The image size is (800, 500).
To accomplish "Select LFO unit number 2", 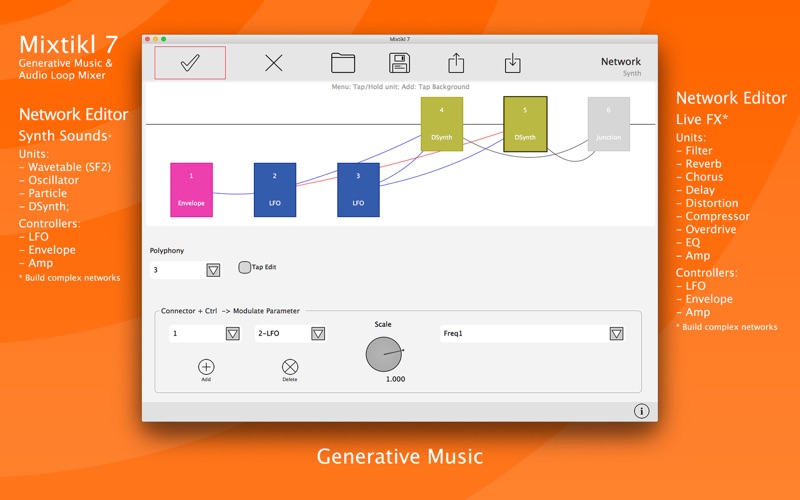I will pyautogui.click(x=275, y=190).
